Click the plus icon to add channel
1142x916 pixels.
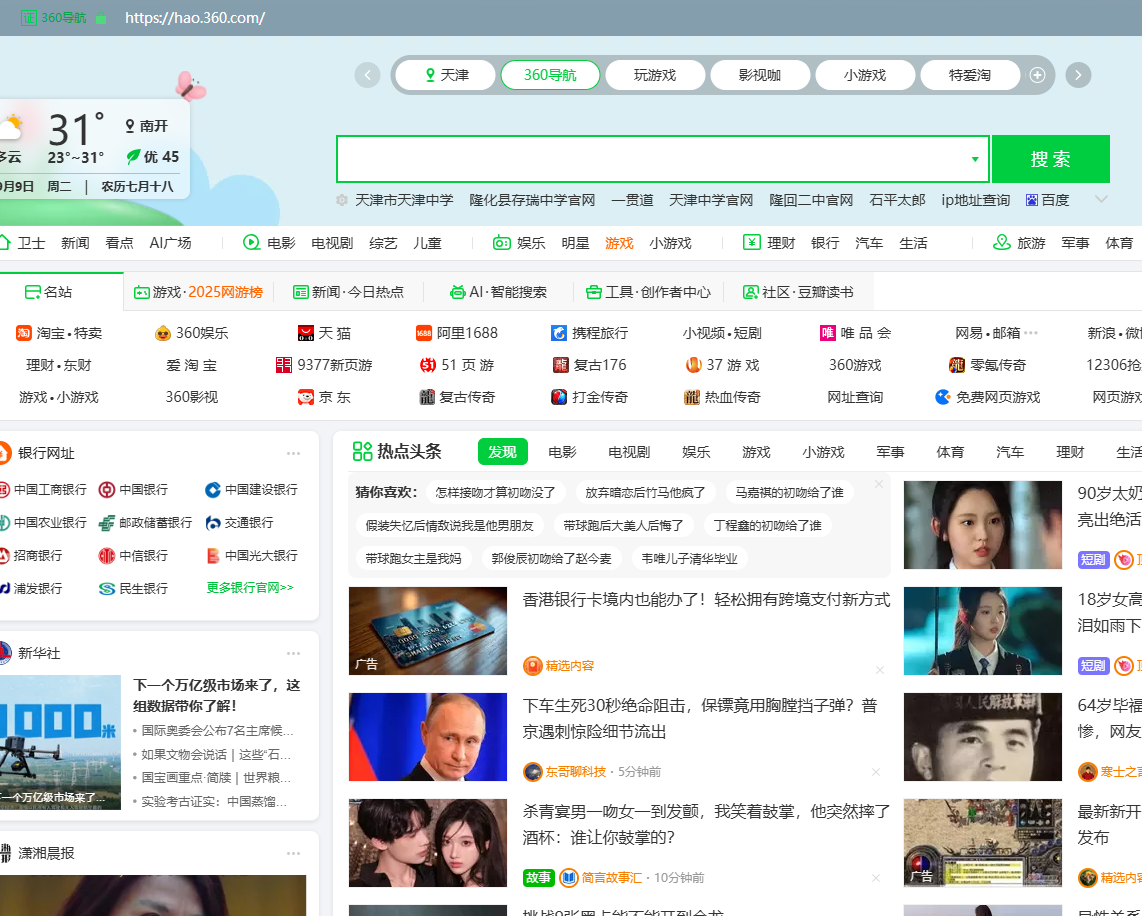click(x=1037, y=75)
